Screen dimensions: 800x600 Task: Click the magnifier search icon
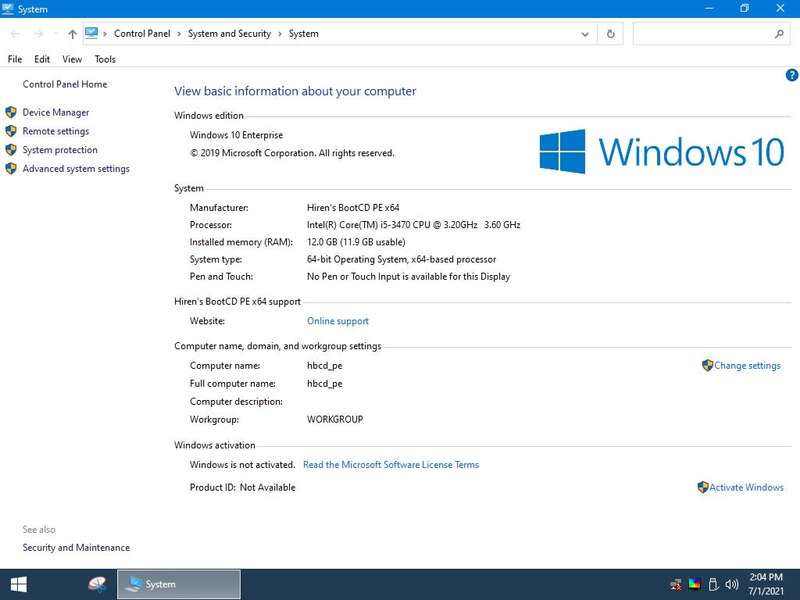779,34
